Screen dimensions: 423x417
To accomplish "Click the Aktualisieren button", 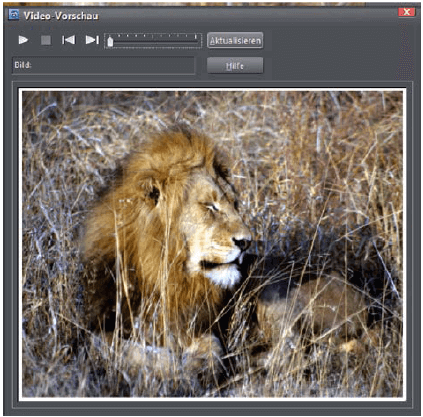I will pyautogui.click(x=235, y=41).
